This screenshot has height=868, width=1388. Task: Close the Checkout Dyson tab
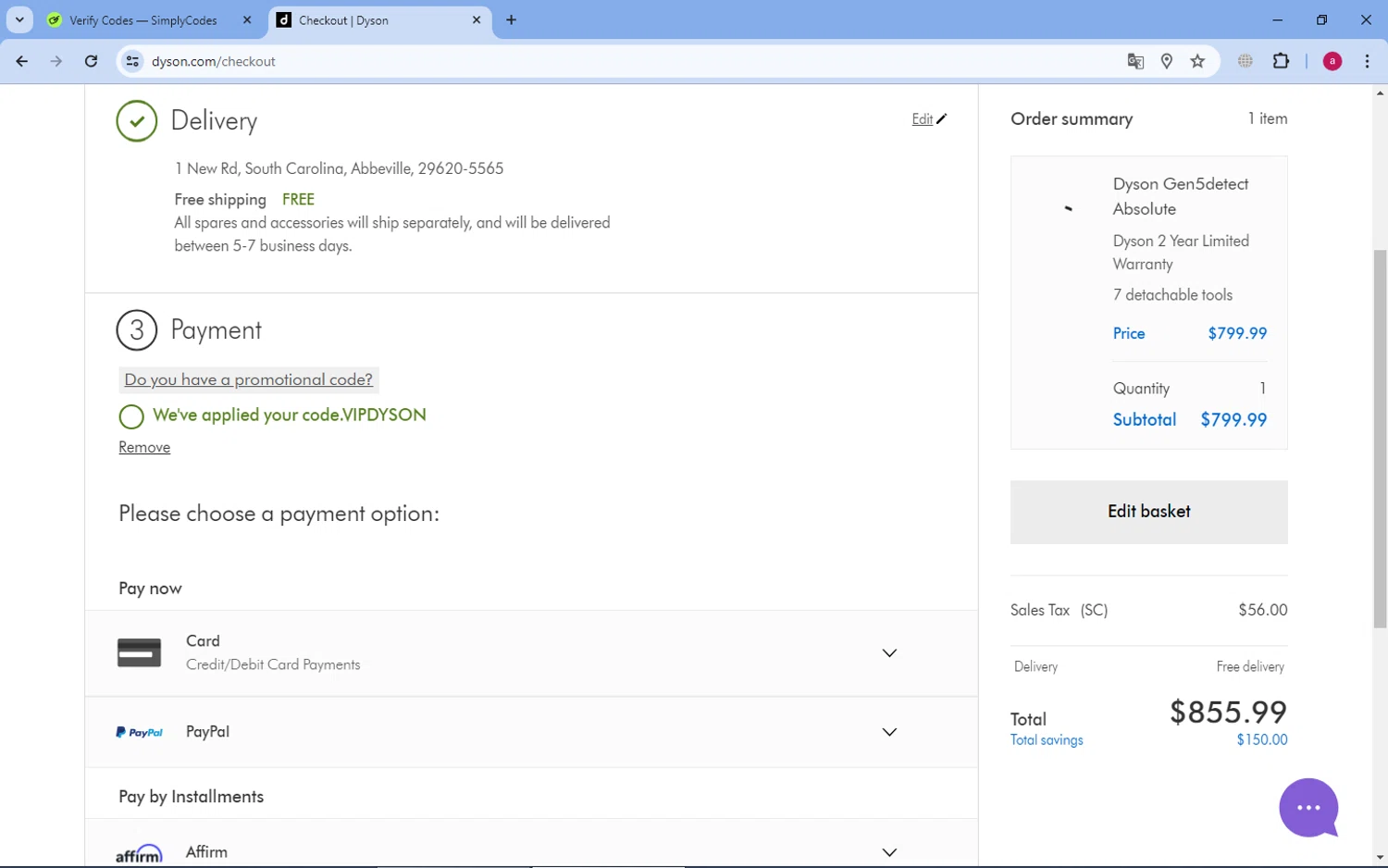coord(477,19)
